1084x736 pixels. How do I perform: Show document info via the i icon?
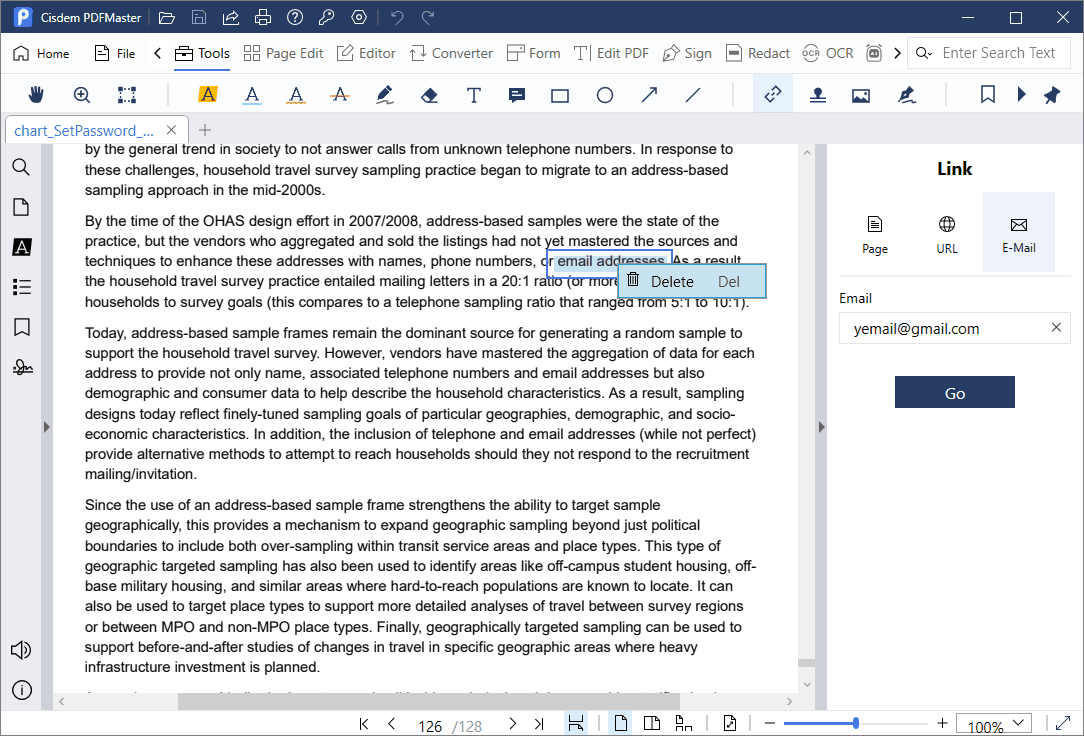click(21, 690)
